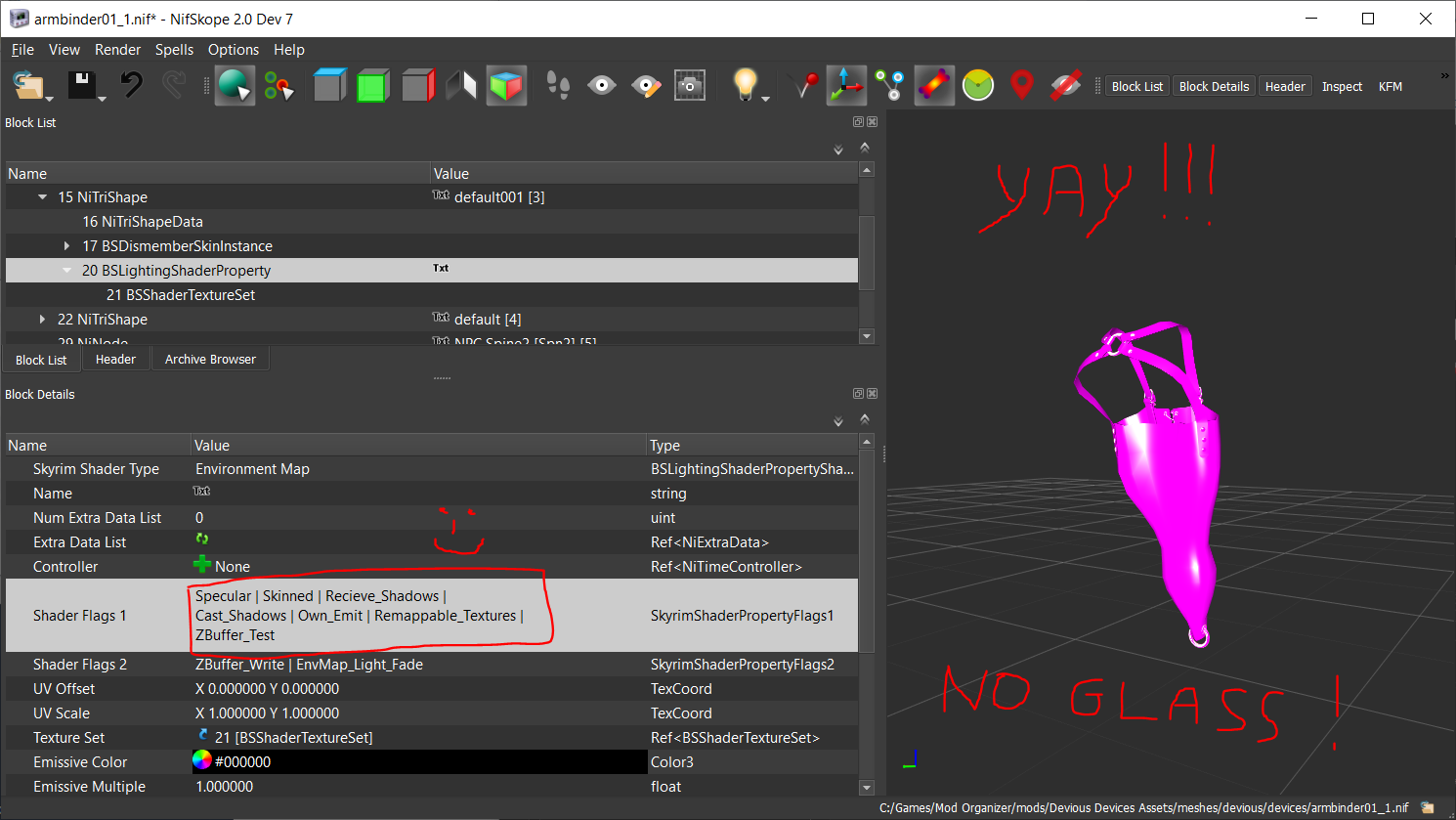Open the Render menu
1456x820 pixels.
tap(118, 50)
